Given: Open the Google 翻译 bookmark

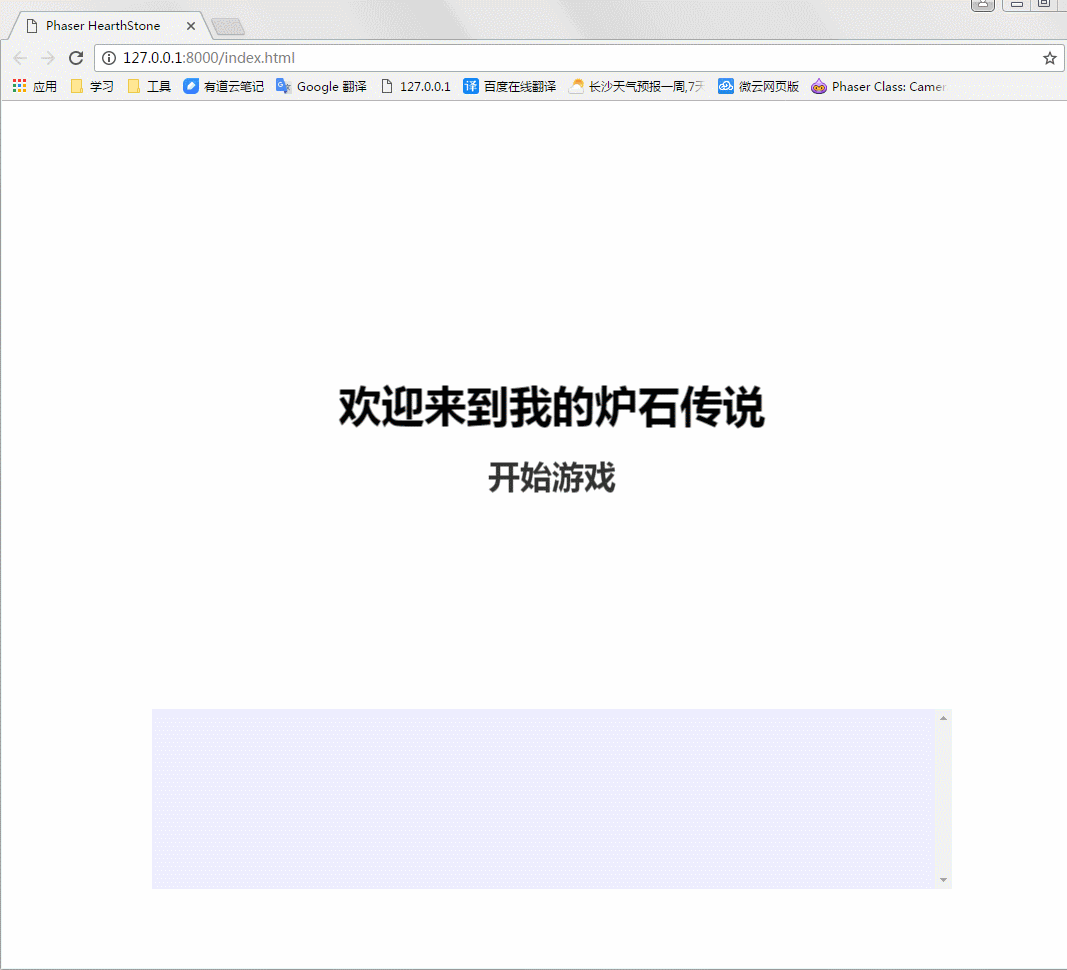Looking at the screenshot, I should 321,86.
